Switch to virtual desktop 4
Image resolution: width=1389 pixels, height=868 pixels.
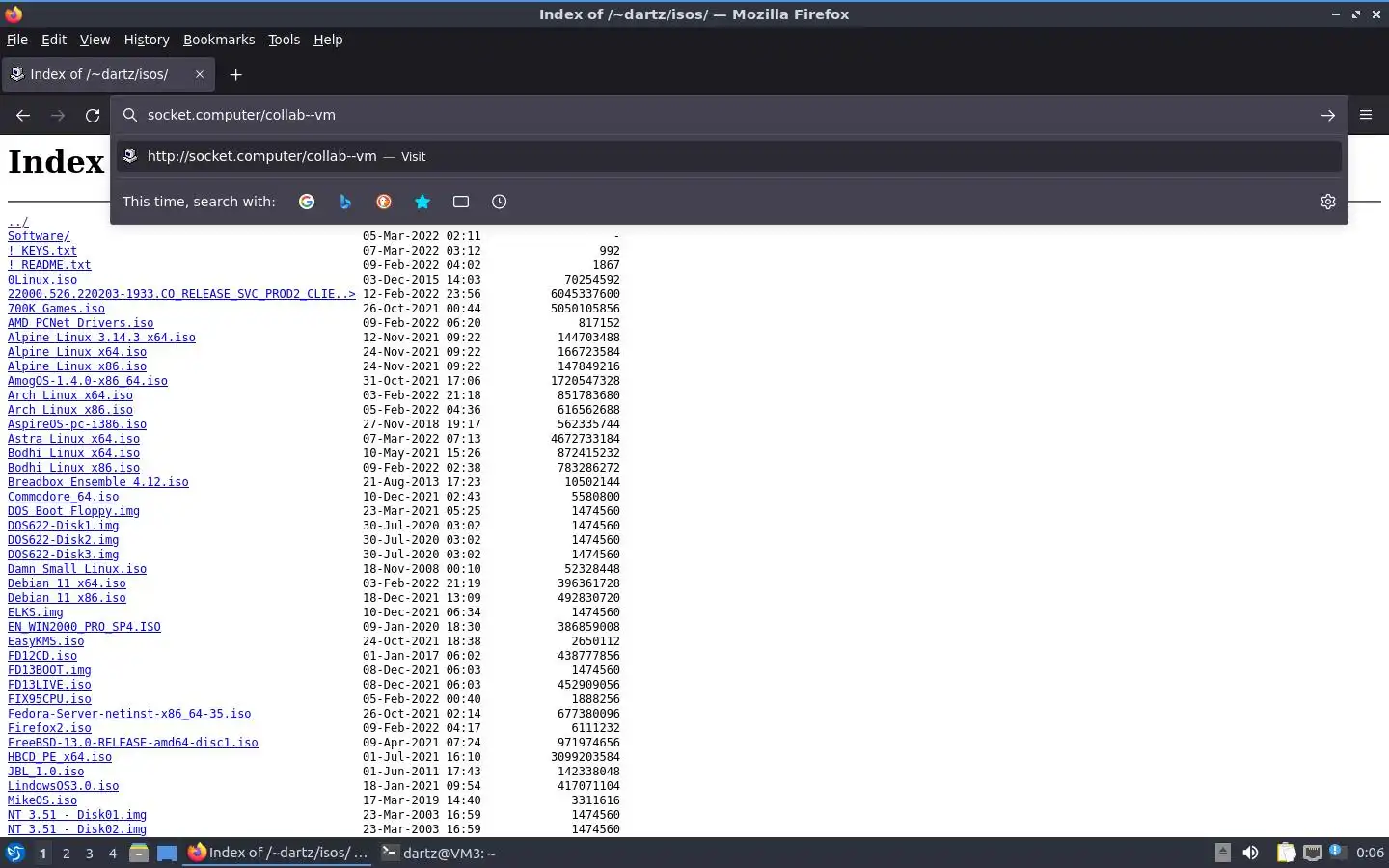coord(112,853)
